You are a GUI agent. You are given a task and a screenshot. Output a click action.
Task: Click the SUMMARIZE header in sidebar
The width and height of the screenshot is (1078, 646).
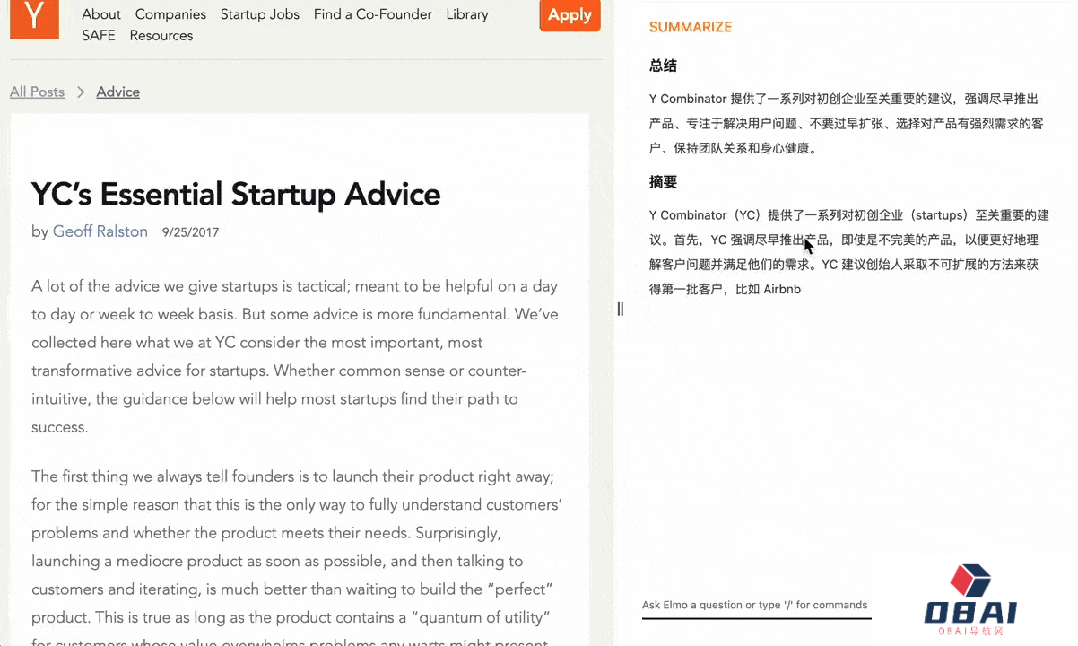(x=690, y=27)
